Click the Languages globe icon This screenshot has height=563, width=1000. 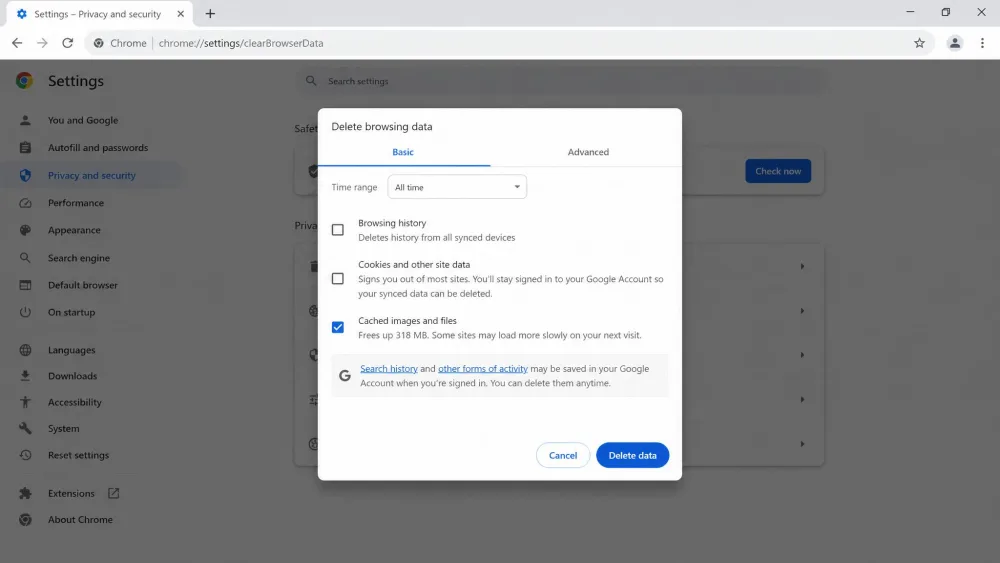[25, 350]
